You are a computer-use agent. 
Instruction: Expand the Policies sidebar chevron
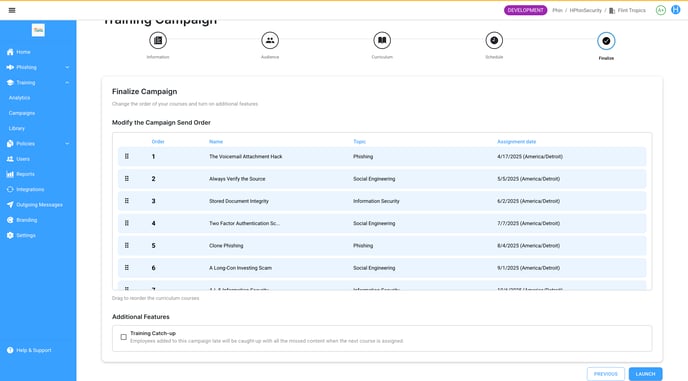67,144
